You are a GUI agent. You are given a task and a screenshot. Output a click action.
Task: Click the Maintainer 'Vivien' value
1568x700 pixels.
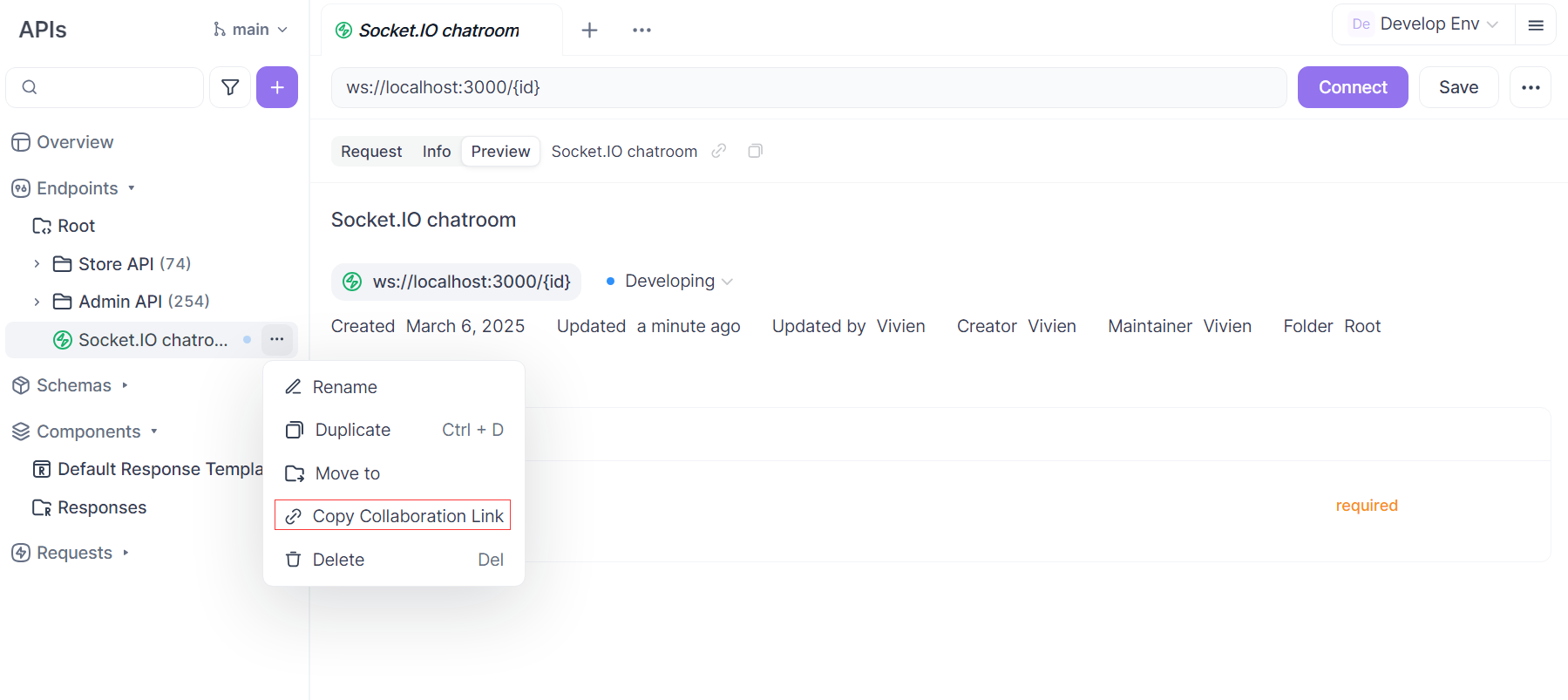[x=1227, y=326]
